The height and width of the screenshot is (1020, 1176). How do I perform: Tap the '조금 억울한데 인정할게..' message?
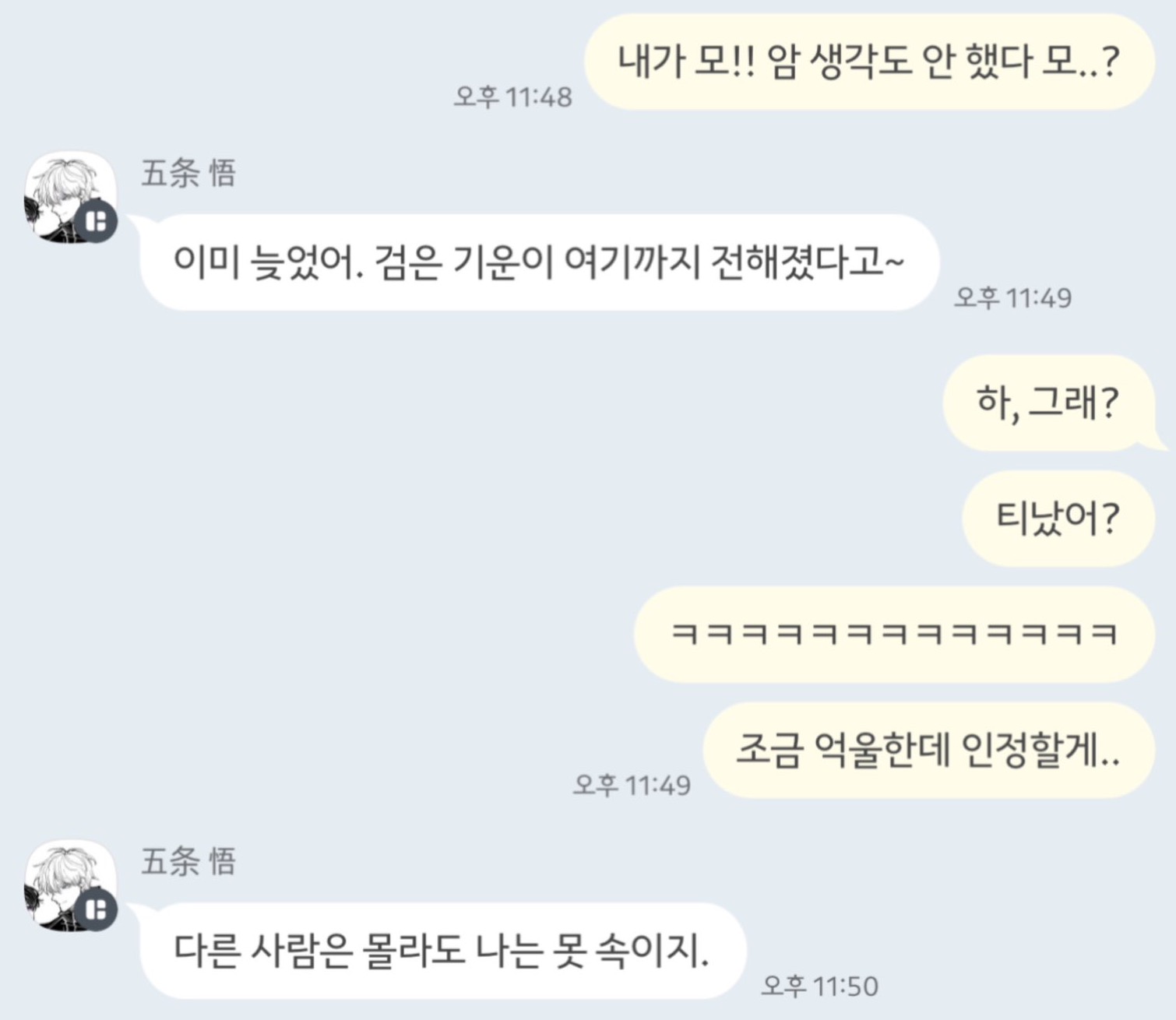pyautogui.click(x=929, y=751)
